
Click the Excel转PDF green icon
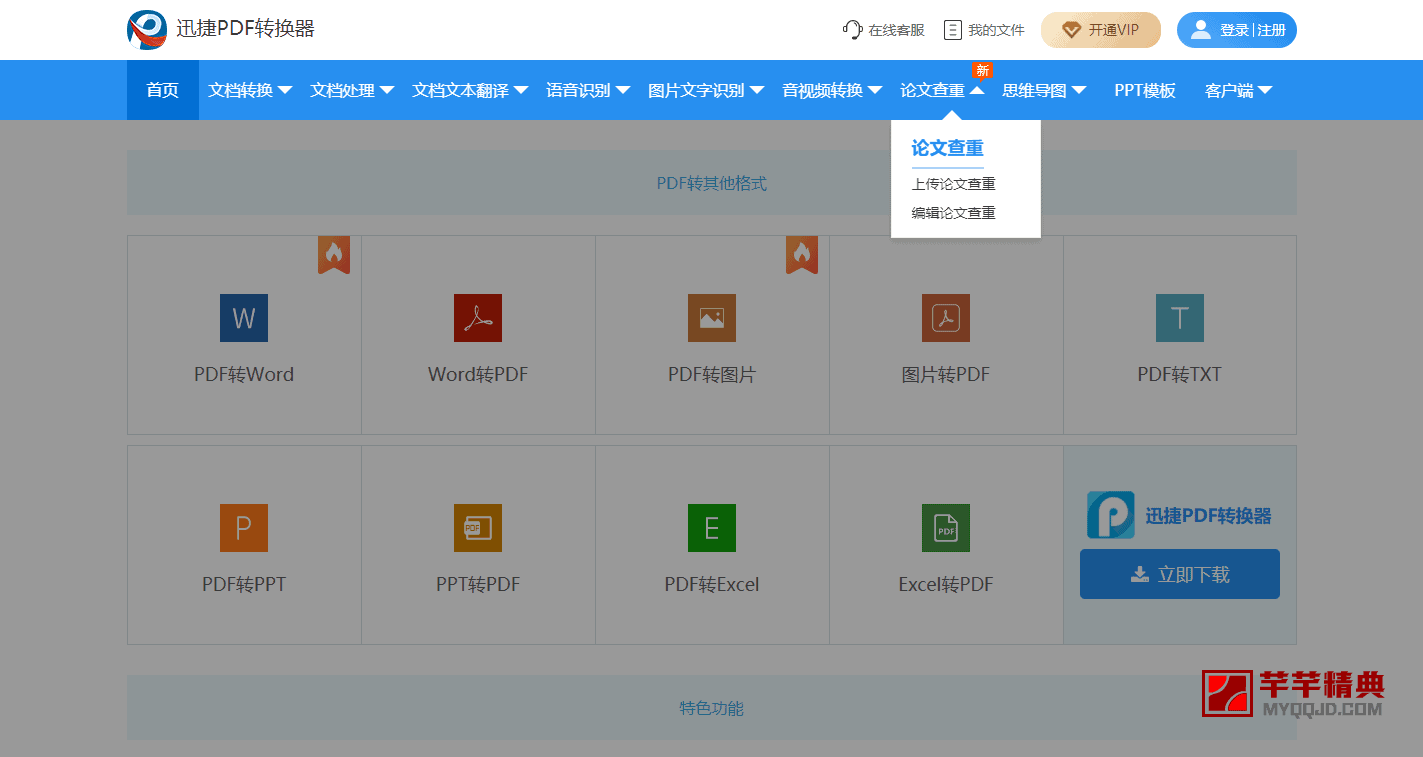[946, 528]
